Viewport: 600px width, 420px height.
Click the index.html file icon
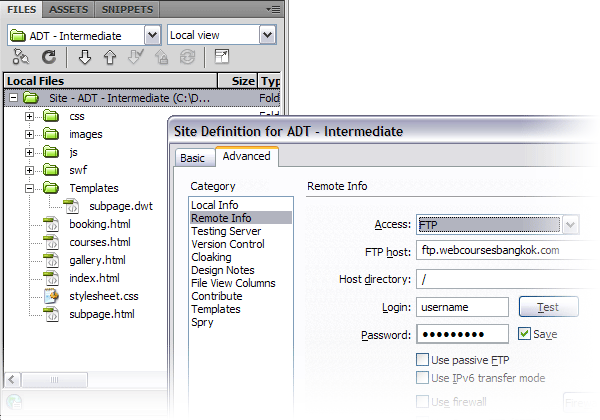51,278
